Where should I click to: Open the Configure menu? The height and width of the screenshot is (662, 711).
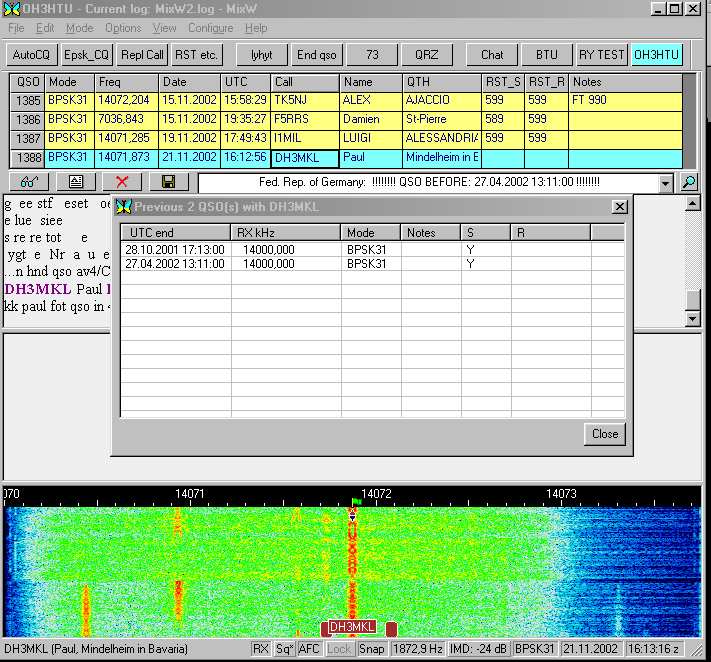click(210, 28)
